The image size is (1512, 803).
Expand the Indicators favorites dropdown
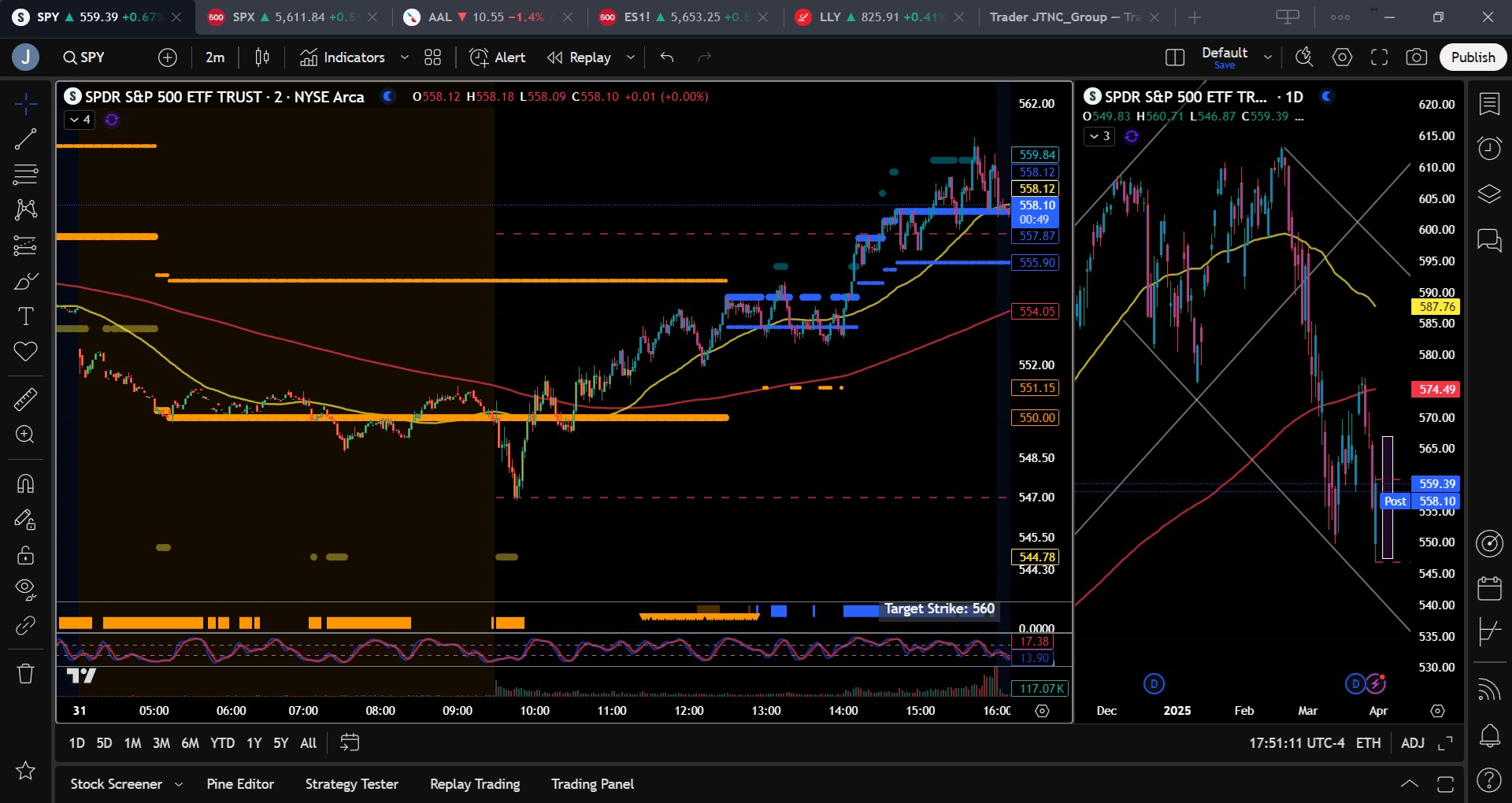[405, 57]
